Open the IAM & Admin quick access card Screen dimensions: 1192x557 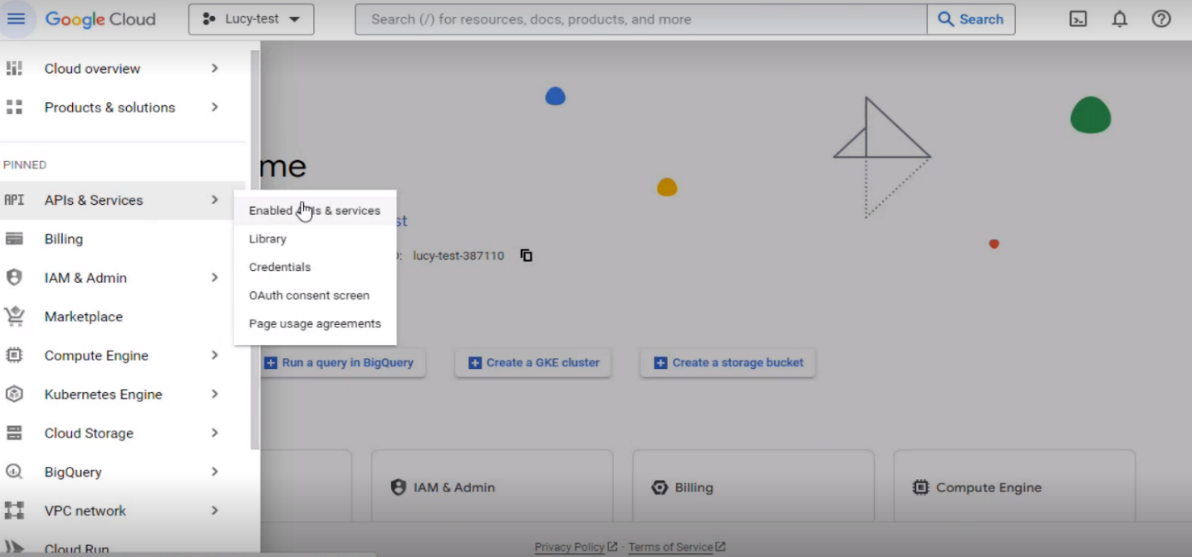pos(492,486)
